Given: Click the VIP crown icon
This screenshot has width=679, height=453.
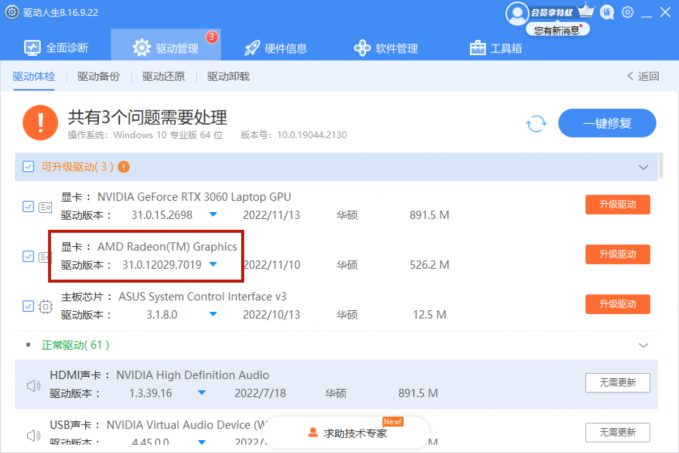Looking at the screenshot, I should click(586, 10).
